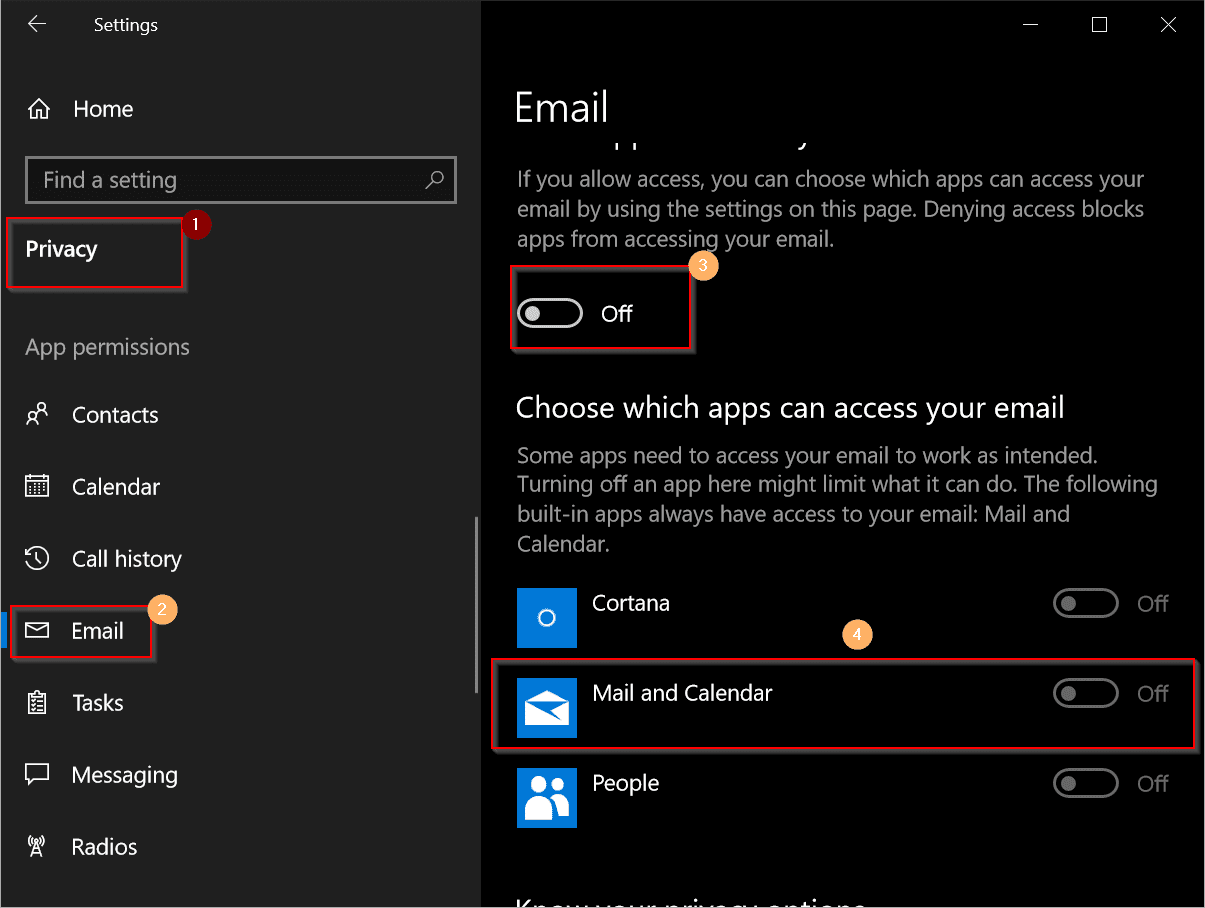Toggle the People app email permission
1205x908 pixels.
[x=1086, y=783]
